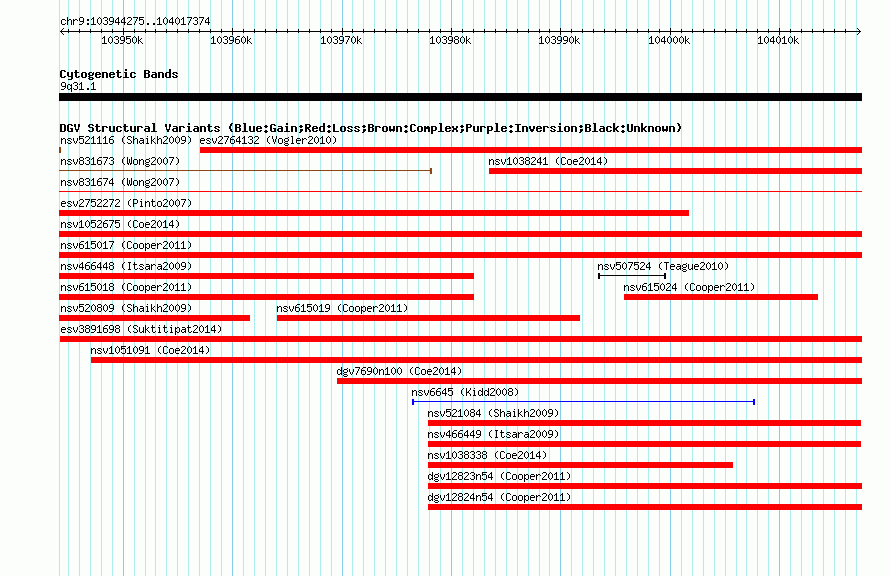The height and width of the screenshot is (576, 890).
Task: Click the chr9:103944275..104017374 region label
Action: 135,21
